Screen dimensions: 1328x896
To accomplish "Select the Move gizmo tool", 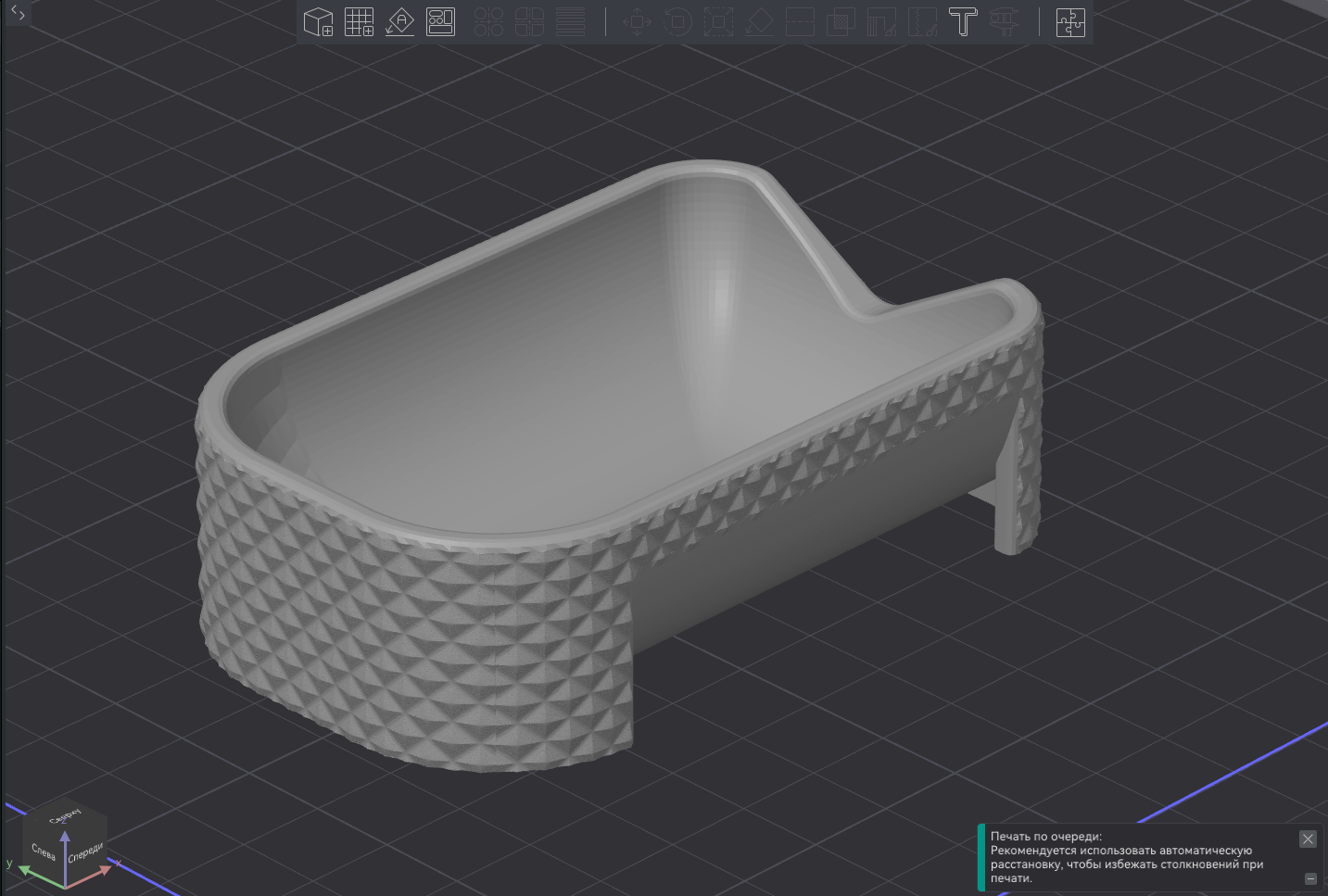I will tap(637, 21).
